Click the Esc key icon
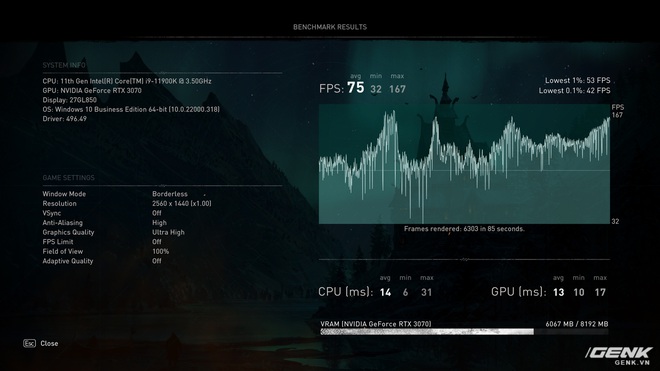The image size is (660, 371). point(29,344)
